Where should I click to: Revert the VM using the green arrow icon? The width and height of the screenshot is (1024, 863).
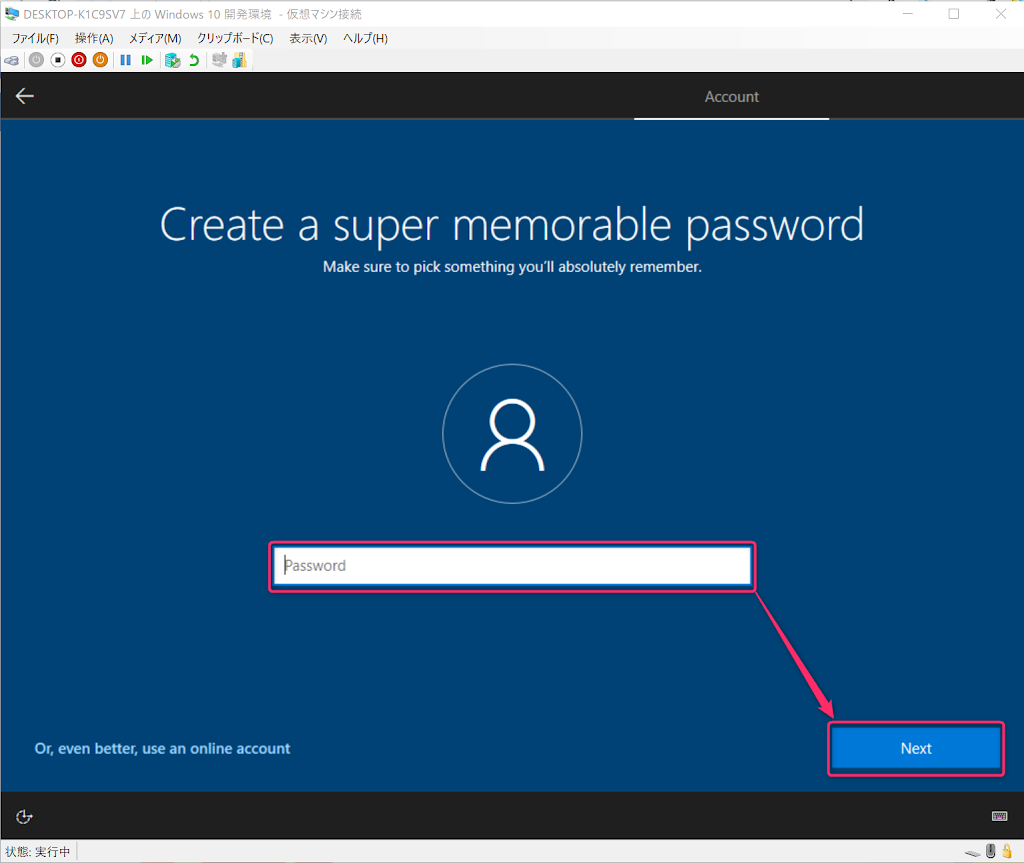pos(194,60)
